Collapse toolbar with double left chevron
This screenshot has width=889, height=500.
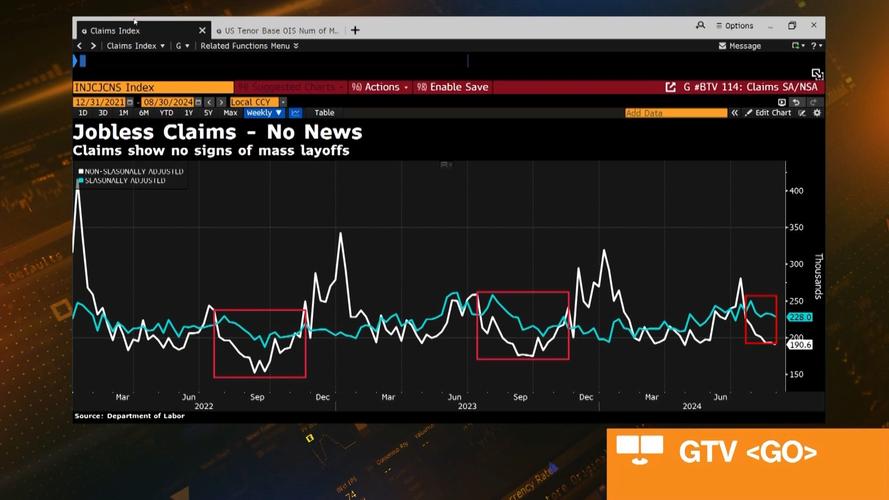pyautogui.click(x=735, y=113)
